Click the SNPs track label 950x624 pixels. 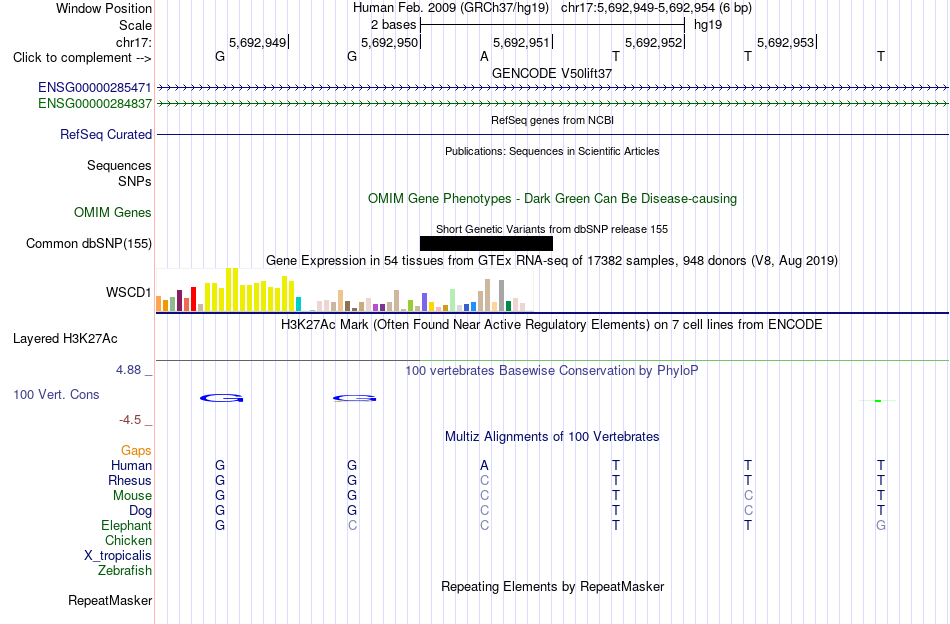point(135,181)
